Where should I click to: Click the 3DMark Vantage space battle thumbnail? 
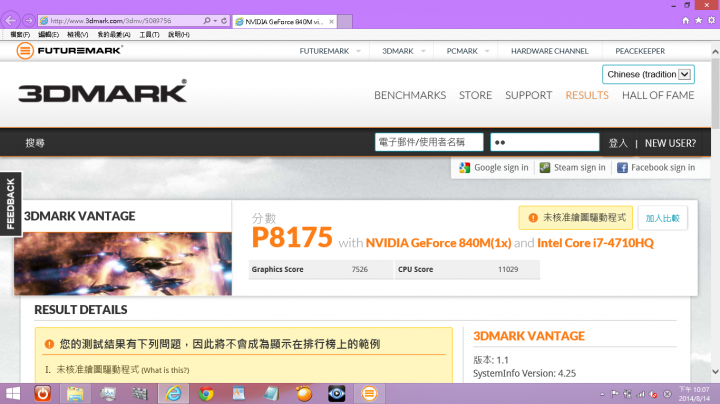[x=123, y=264]
